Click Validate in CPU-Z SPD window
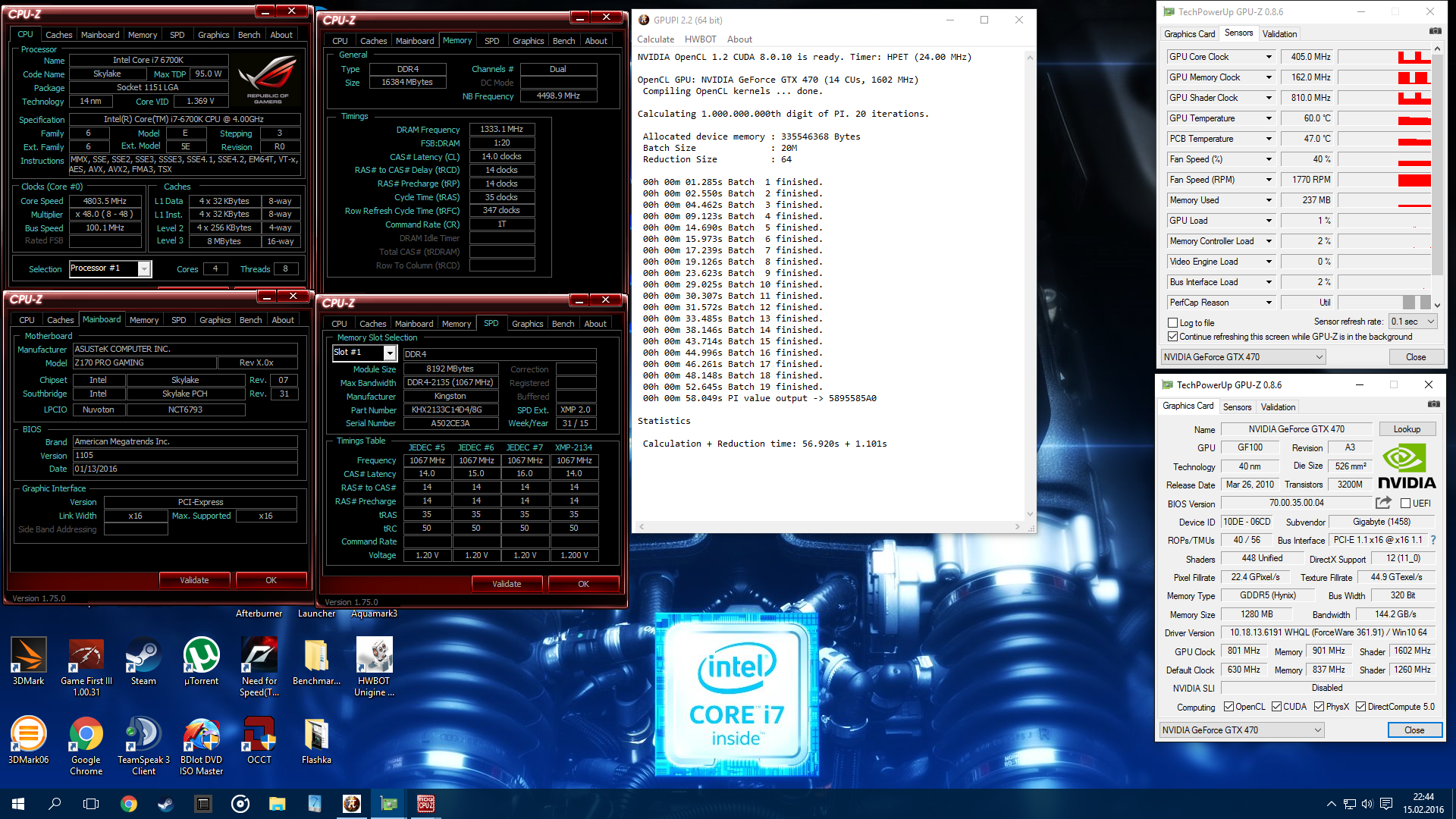 507,584
